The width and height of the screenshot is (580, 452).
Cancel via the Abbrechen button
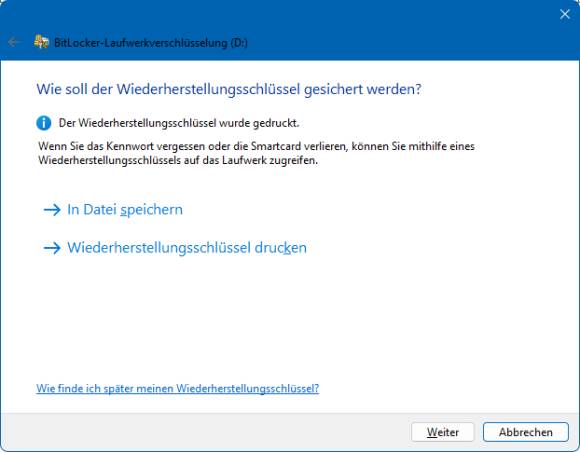pyautogui.click(x=526, y=432)
